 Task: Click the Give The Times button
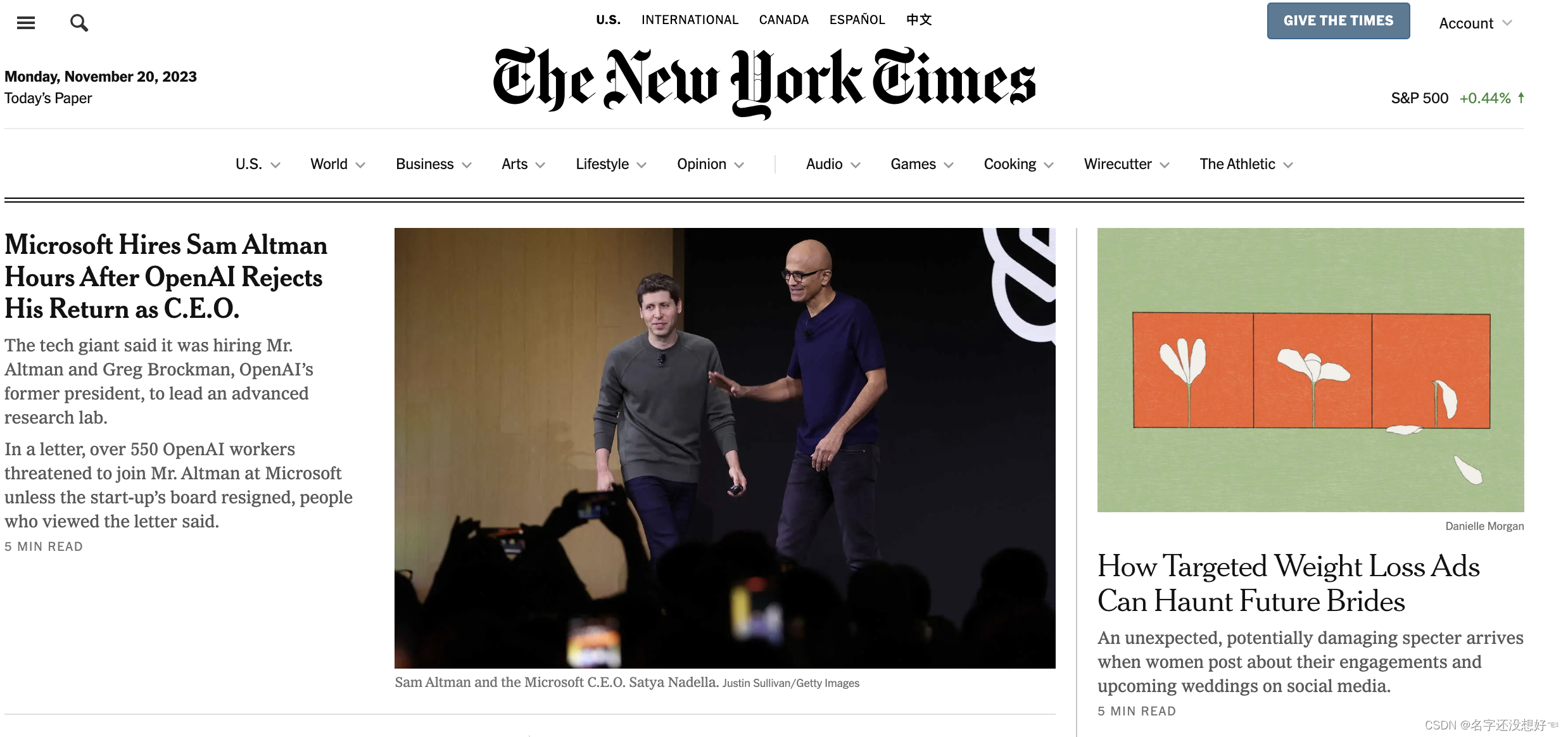pos(1339,20)
